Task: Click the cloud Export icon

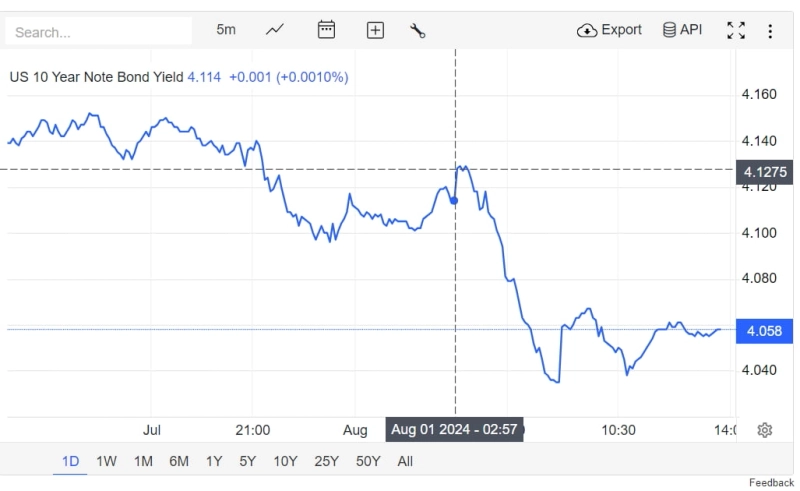Action: pyautogui.click(x=587, y=30)
